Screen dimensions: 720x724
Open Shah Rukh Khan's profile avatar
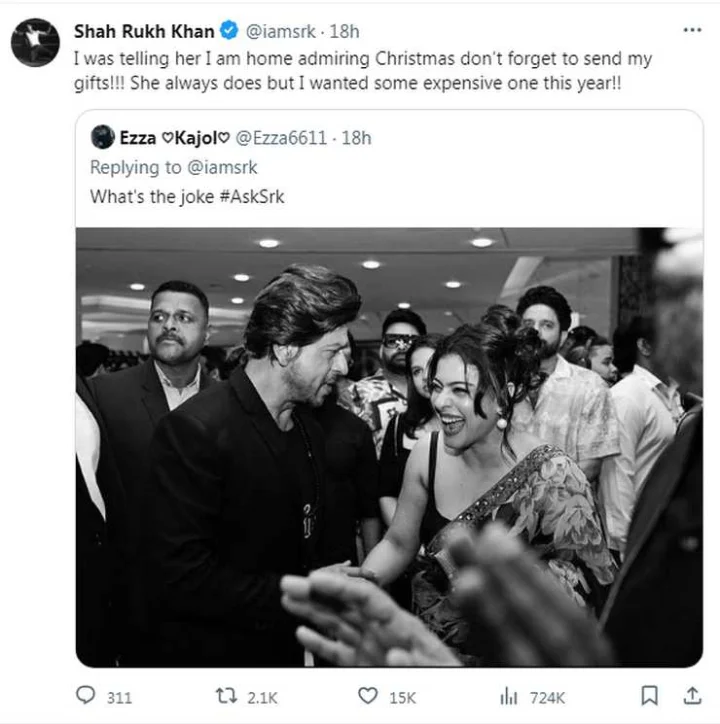pyautogui.click(x=35, y=42)
